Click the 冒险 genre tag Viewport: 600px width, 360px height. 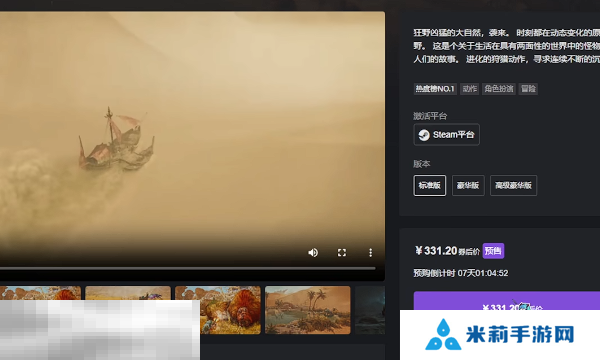528,89
